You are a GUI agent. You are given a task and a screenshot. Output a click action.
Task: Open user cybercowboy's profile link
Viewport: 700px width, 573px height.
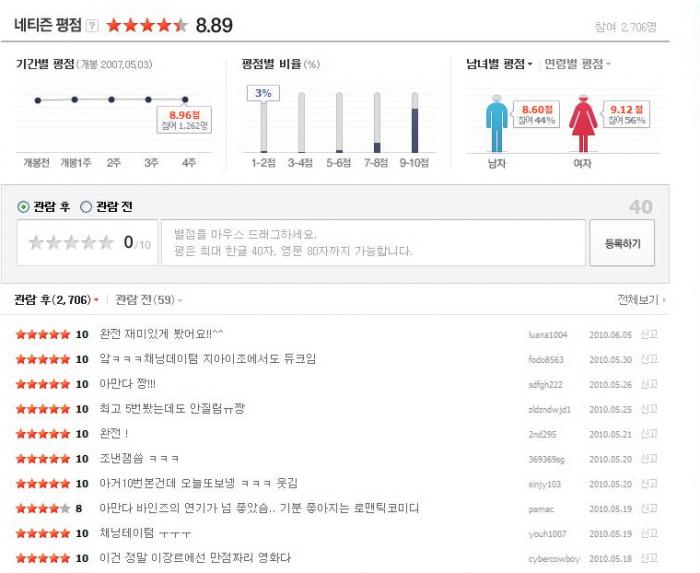(x=552, y=558)
